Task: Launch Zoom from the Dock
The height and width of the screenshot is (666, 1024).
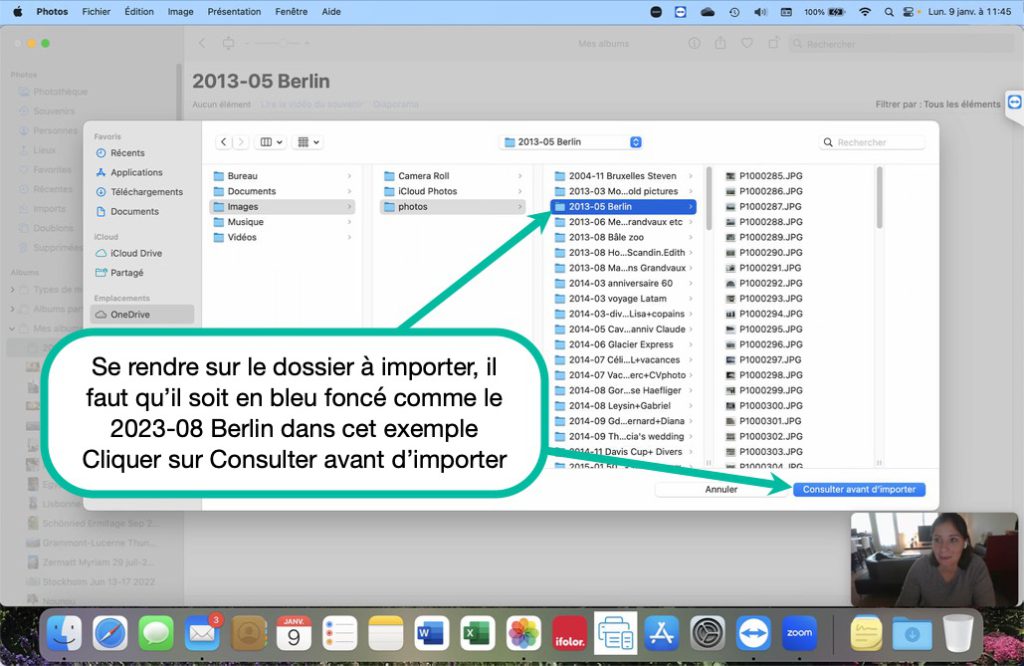Action: tap(799, 632)
